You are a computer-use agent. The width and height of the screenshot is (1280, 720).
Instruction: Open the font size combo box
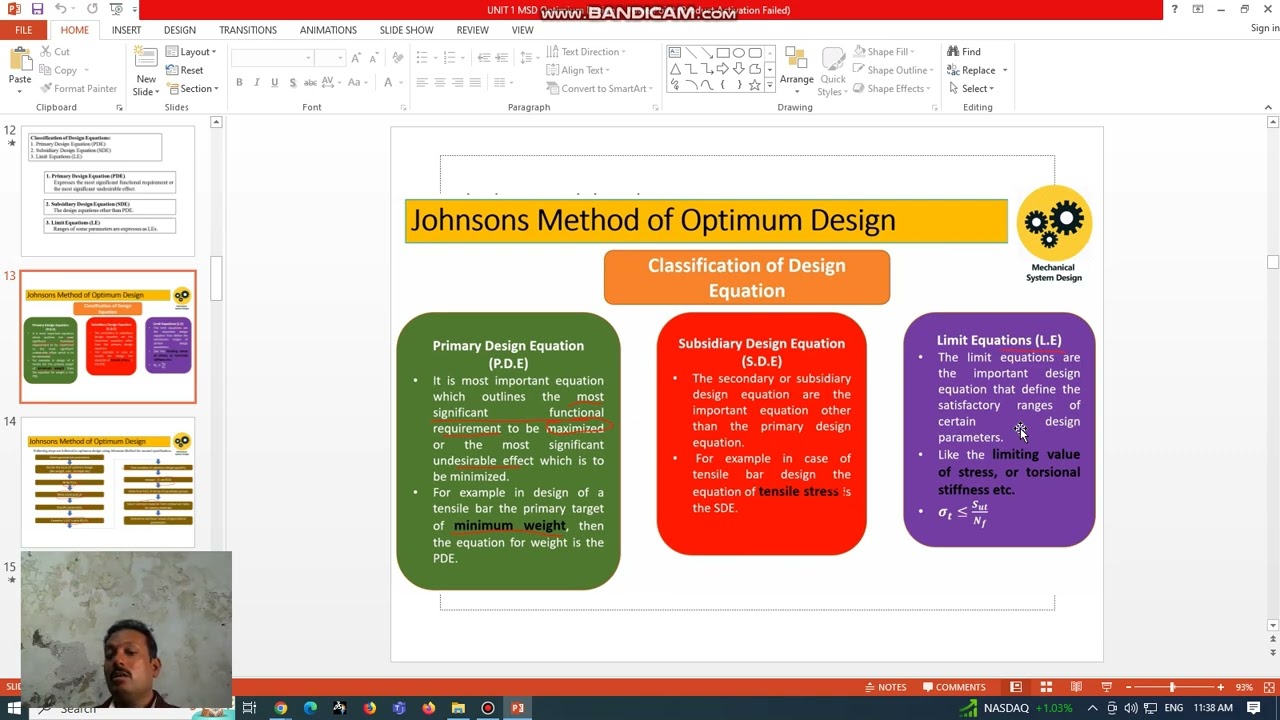329,58
